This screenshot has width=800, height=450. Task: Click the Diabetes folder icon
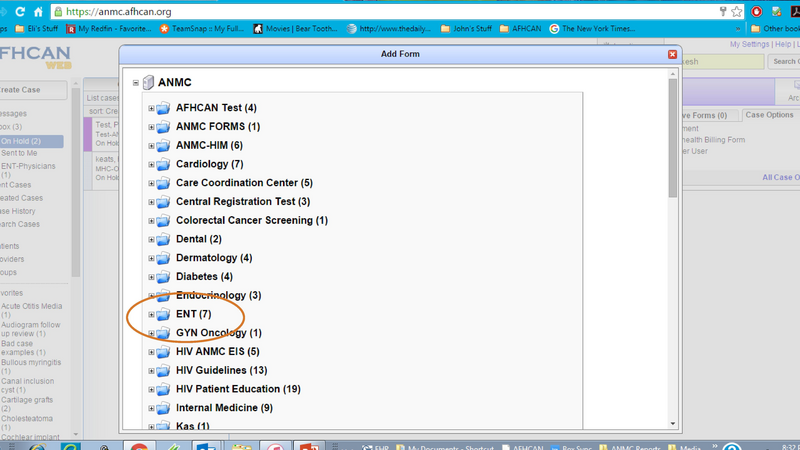pos(163,277)
